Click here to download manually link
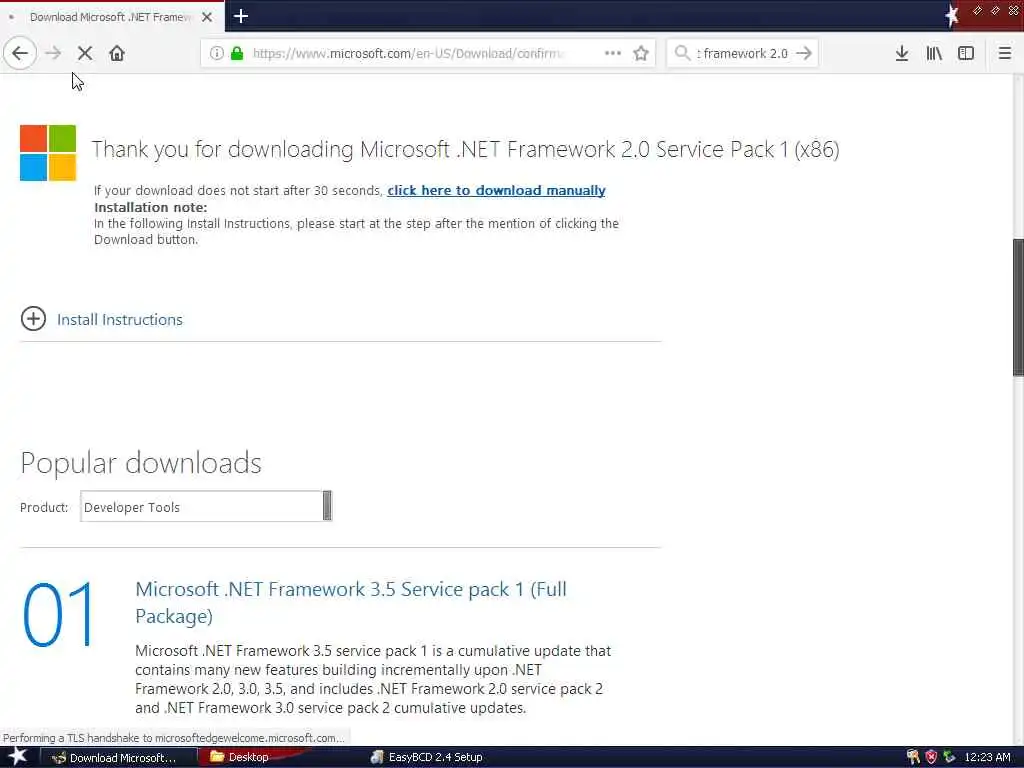The height and width of the screenshot is (768, 1024). tap(496, 191)
